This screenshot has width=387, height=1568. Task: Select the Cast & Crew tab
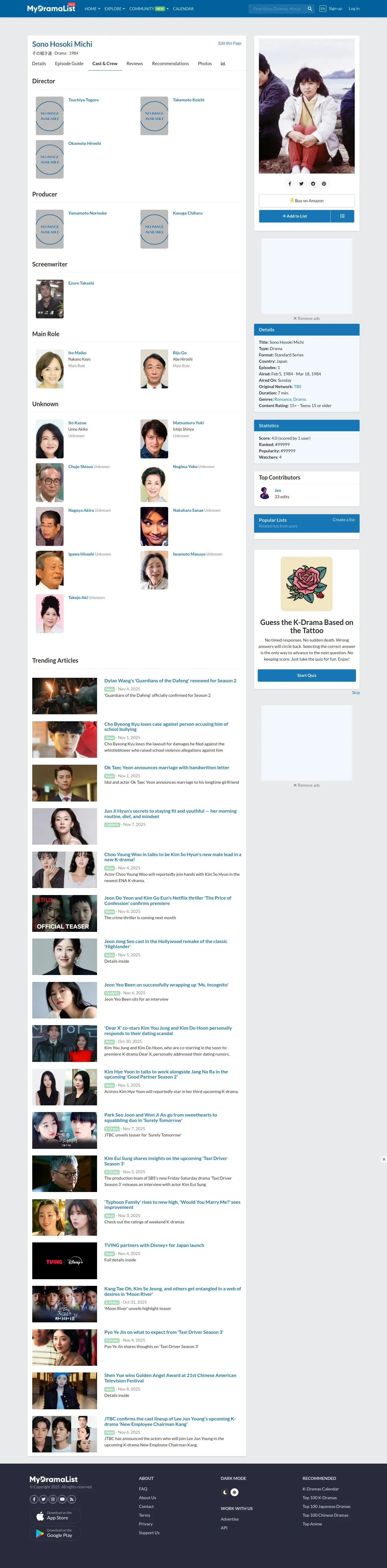[x=105, y=63]
